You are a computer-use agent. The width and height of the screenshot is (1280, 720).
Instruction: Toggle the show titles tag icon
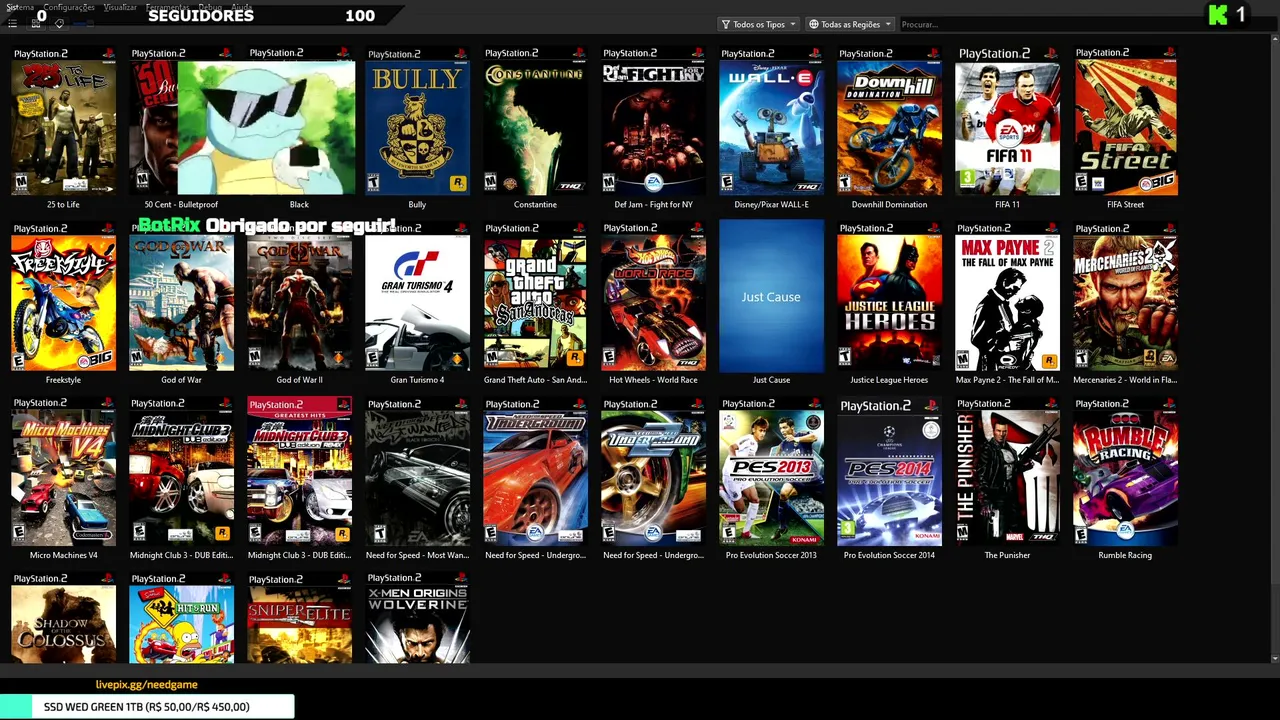tap(60, 24)
